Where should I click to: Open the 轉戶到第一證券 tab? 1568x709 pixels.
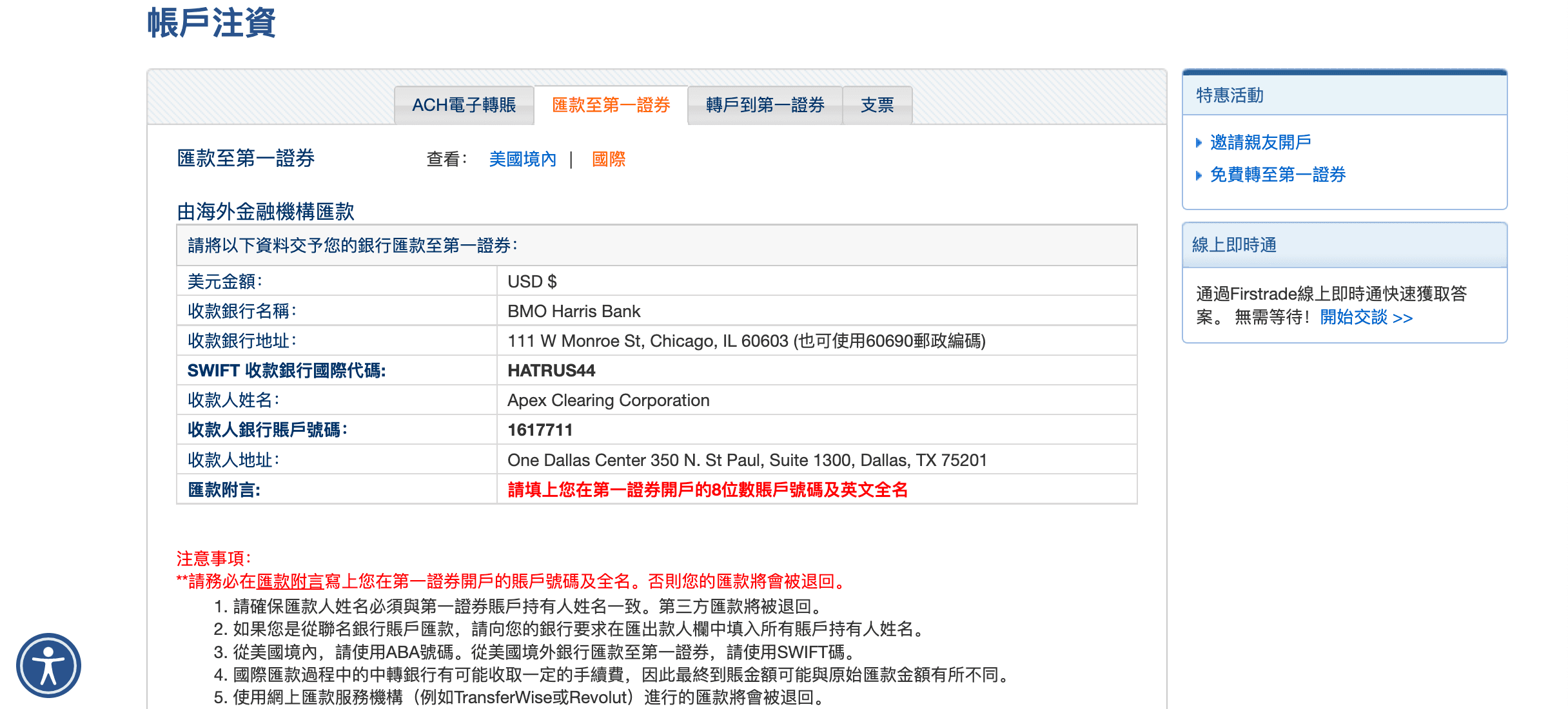pos(765,105)
